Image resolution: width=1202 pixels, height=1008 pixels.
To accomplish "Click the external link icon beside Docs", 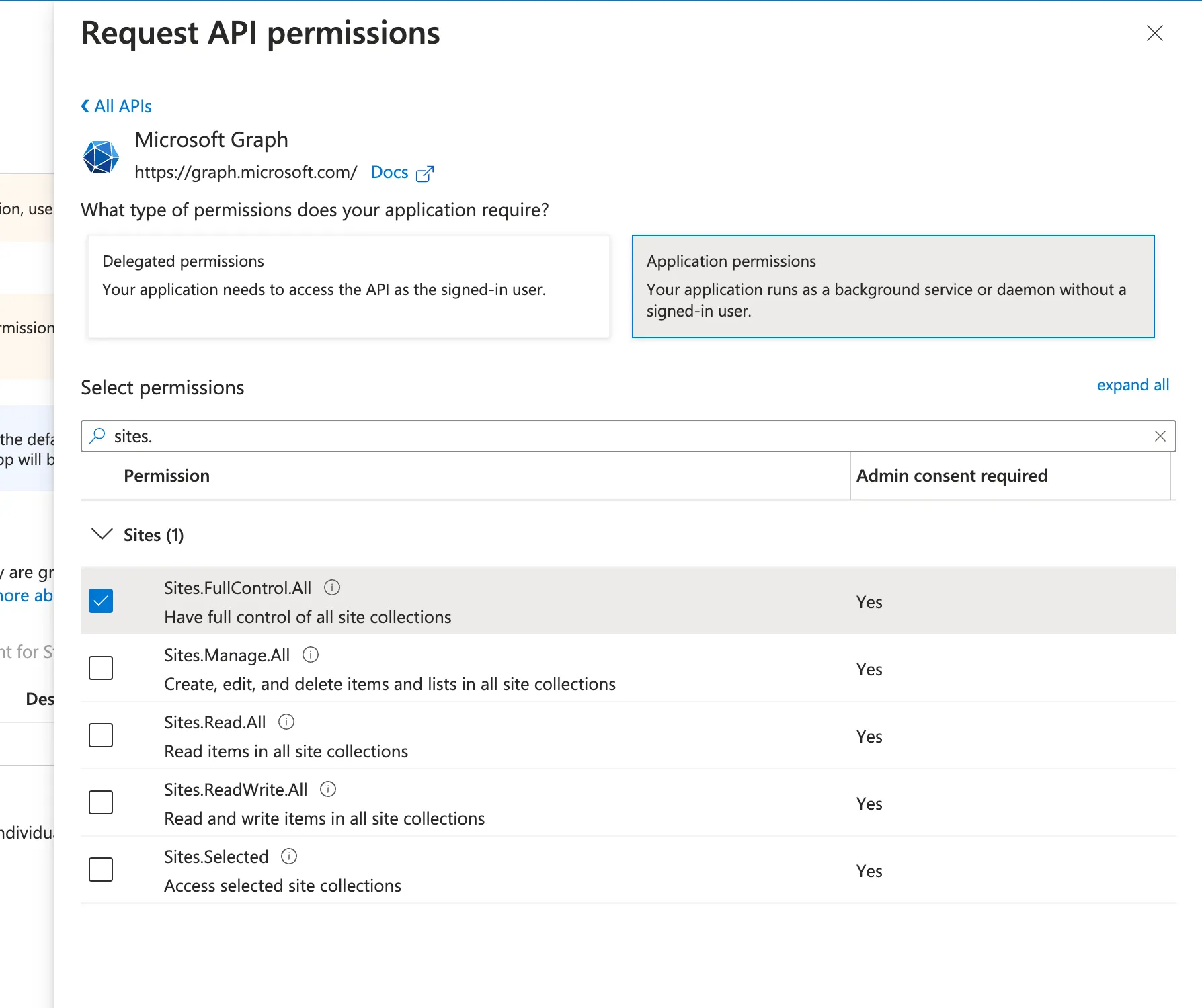I will tap(425, 173).
